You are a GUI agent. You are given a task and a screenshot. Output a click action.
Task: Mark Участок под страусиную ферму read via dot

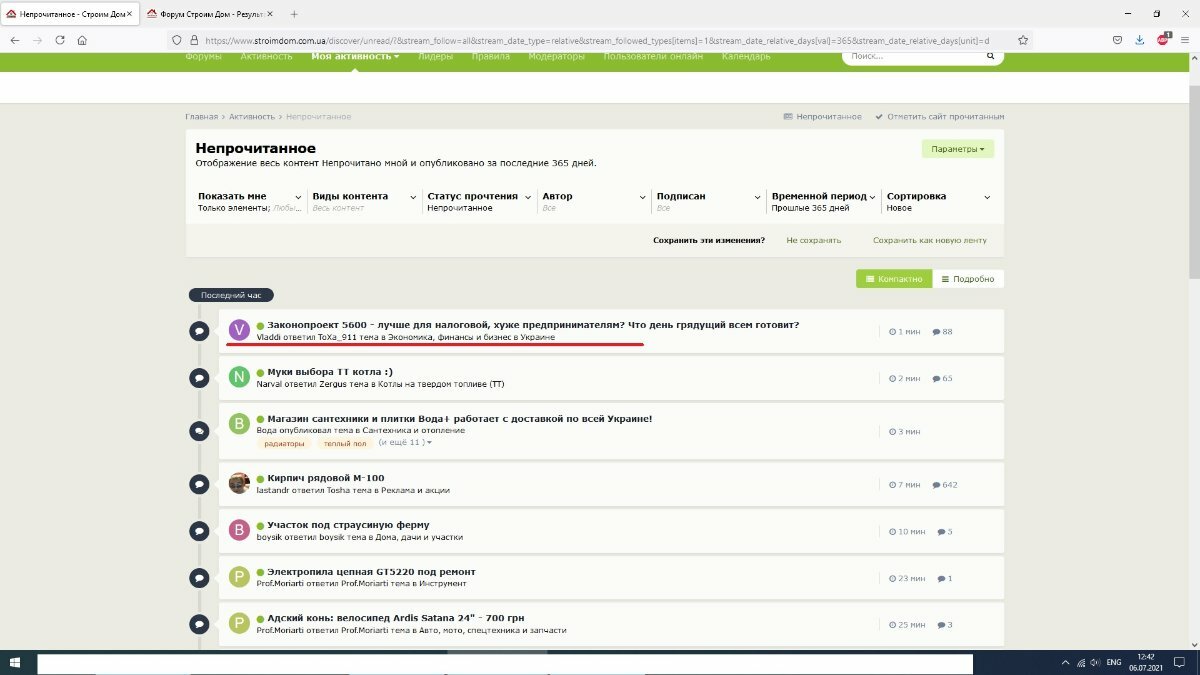(x=260, y=525)
